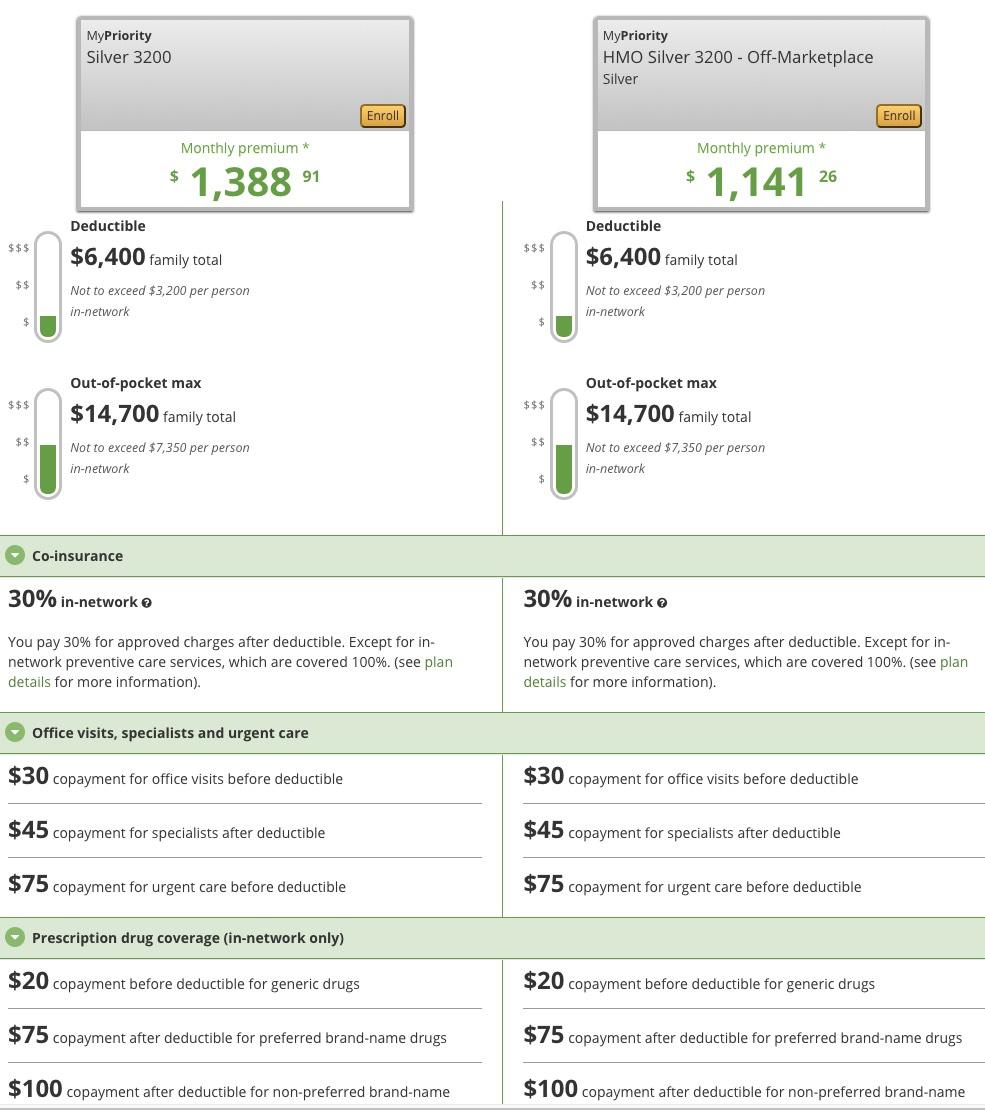The height and width of the screenshot is (1110, 985).
Task: Enroll in the MyPriority Silver 3200 plan
Action: click(x=382, y=116)
